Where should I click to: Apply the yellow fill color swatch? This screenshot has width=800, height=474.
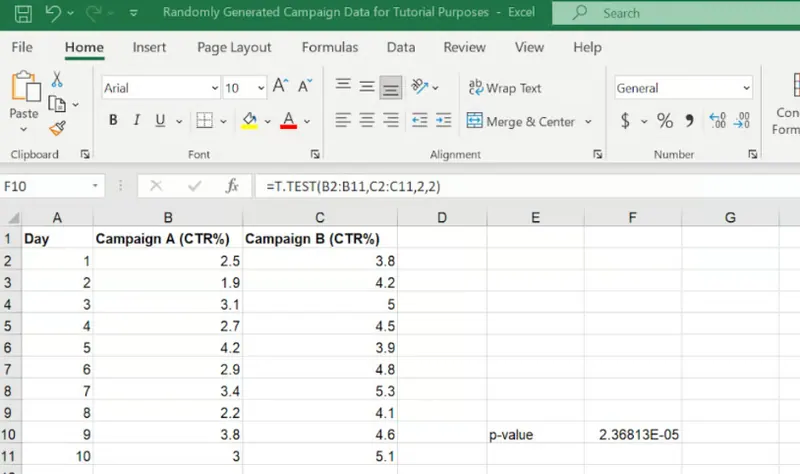[x=250, y=121]
